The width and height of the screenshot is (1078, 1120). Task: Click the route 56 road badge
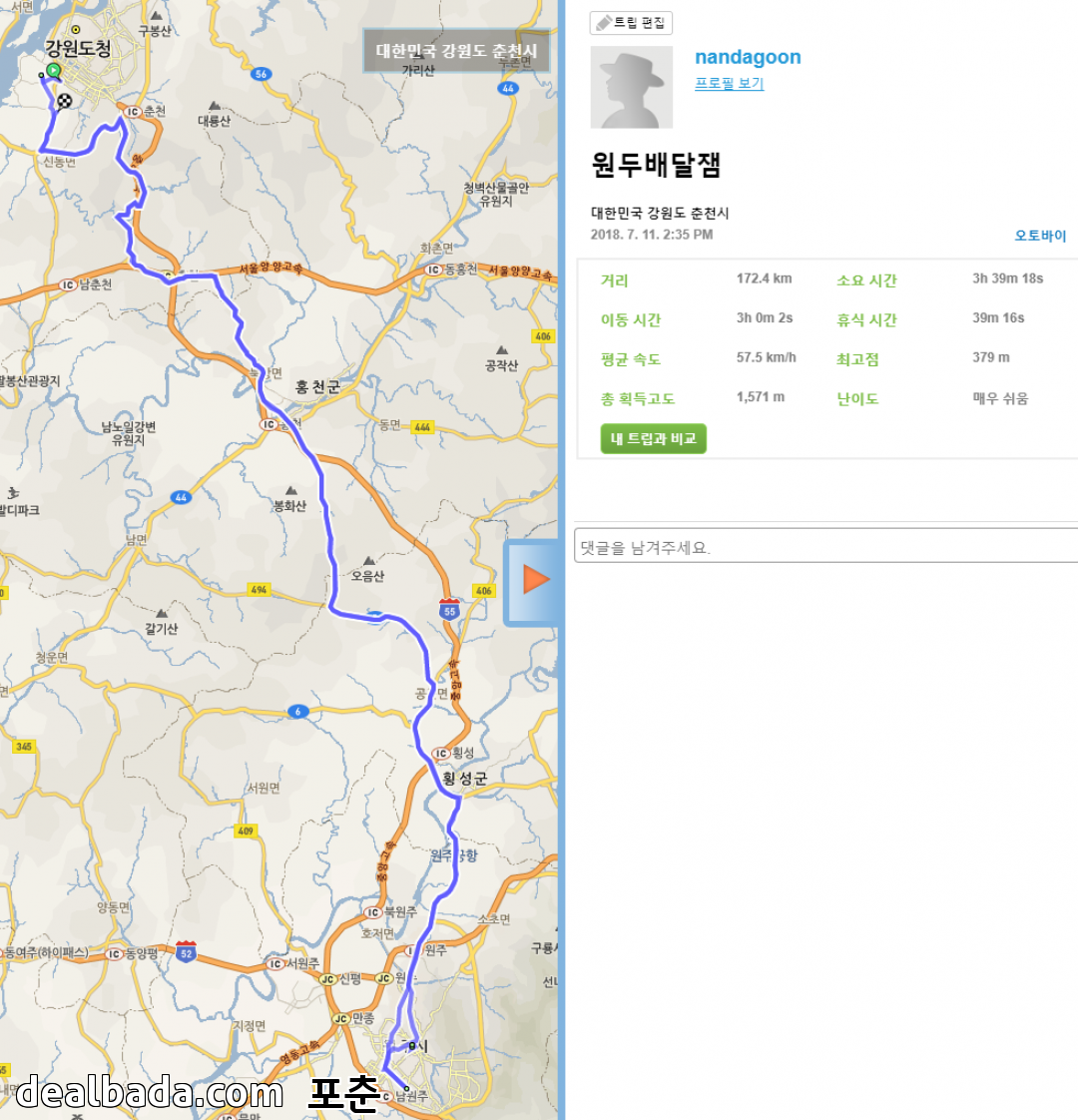262,74
